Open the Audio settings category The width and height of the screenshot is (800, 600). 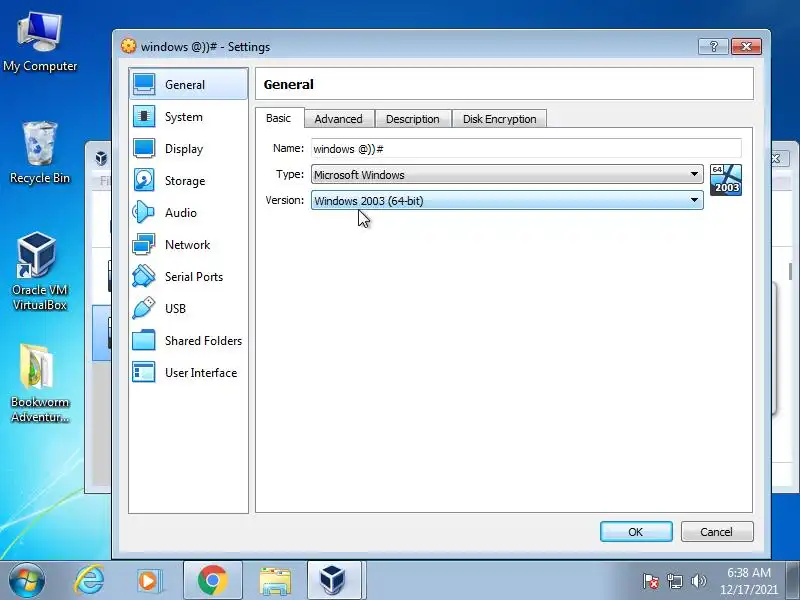point(188,213)
